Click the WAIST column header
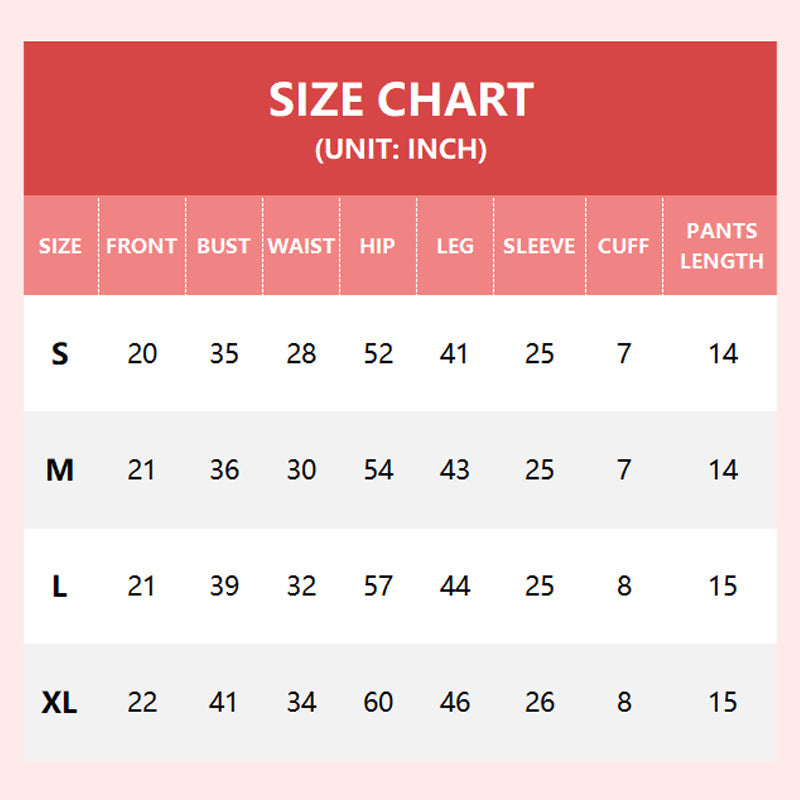The height and width of the screenshot is (800, 800). [301, 246]
